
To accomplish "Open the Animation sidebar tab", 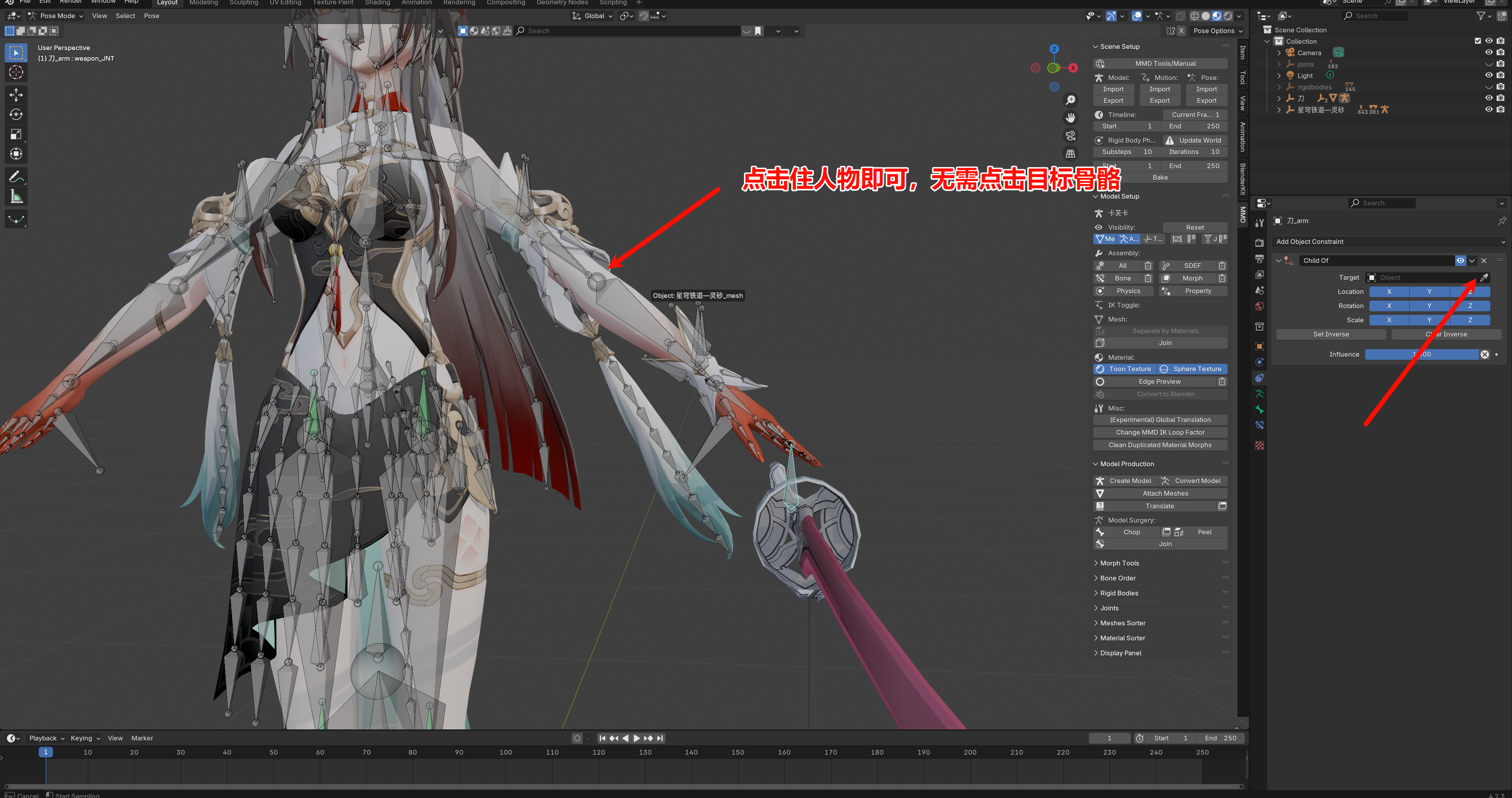I will [x=1243, y=137].
